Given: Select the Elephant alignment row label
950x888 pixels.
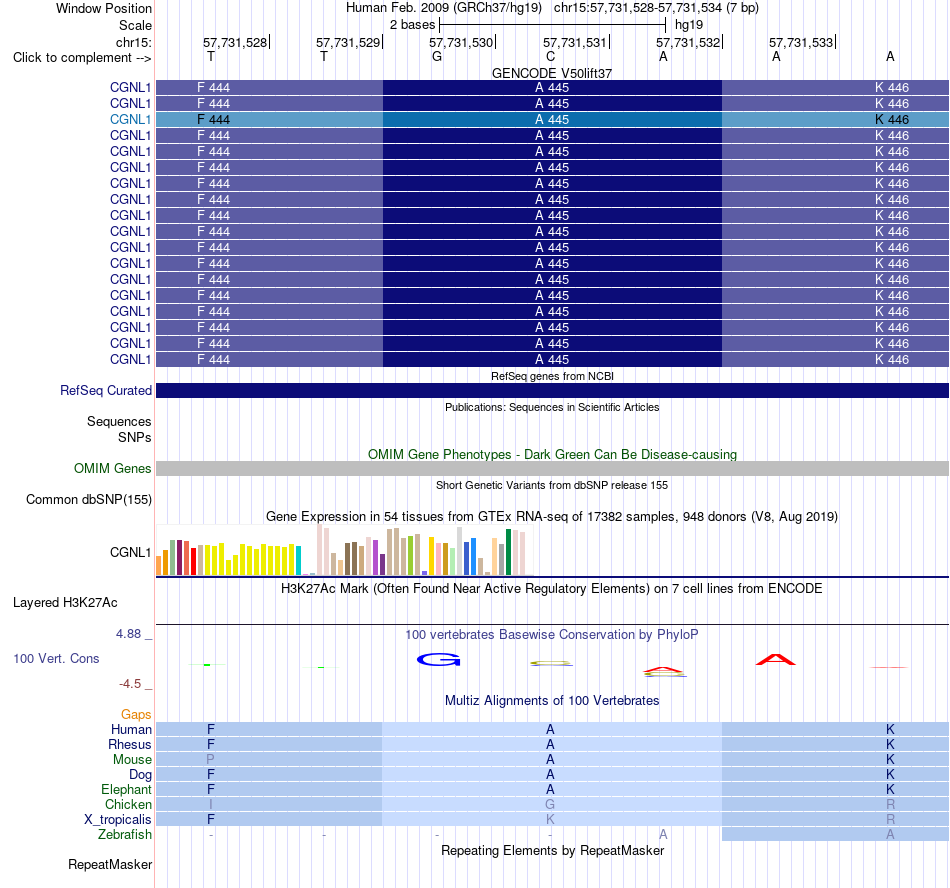Looking at the screenshot, I should [126, 789].
